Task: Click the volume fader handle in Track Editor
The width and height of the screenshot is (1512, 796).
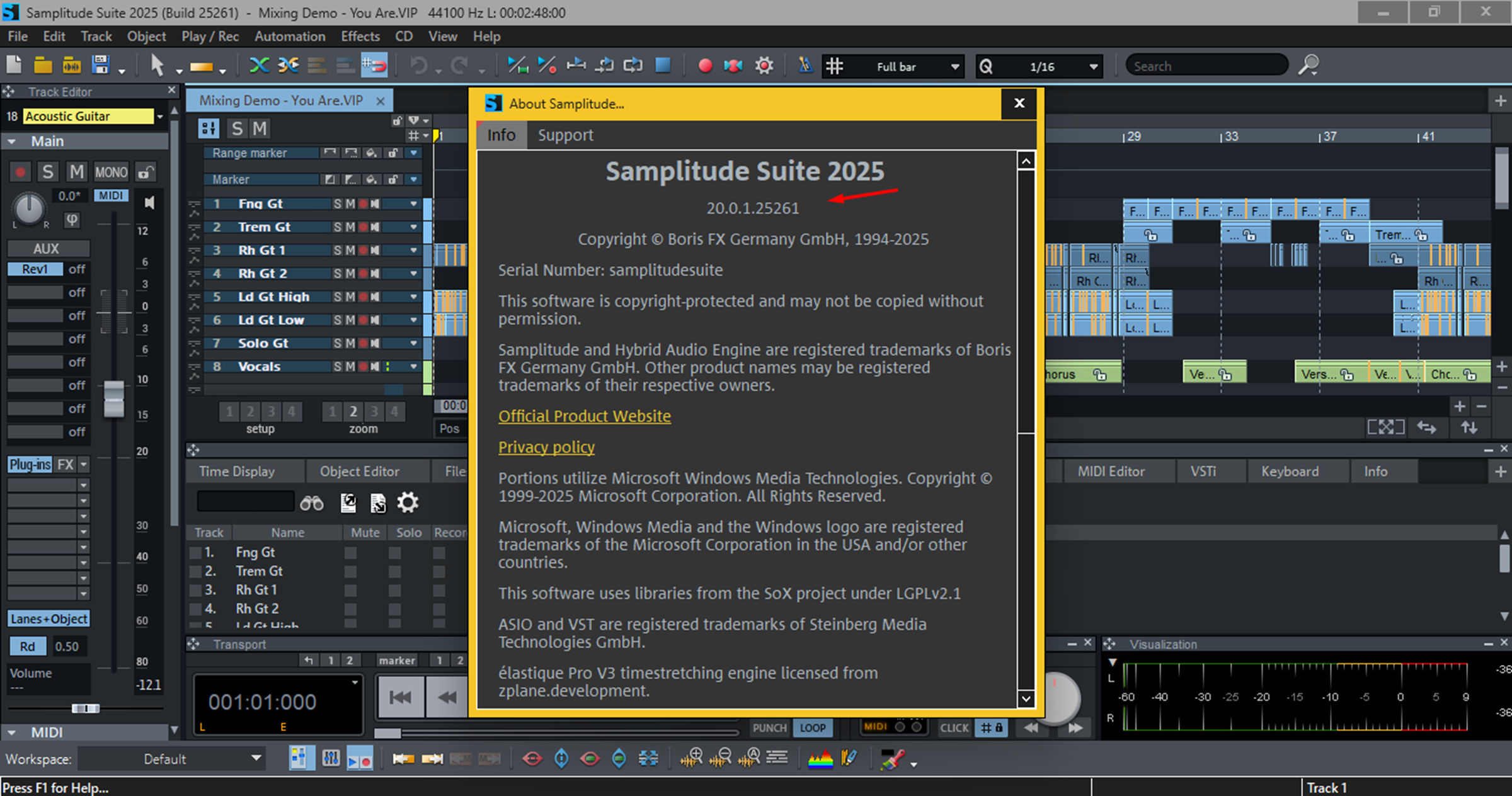Action: coord(114,398)
